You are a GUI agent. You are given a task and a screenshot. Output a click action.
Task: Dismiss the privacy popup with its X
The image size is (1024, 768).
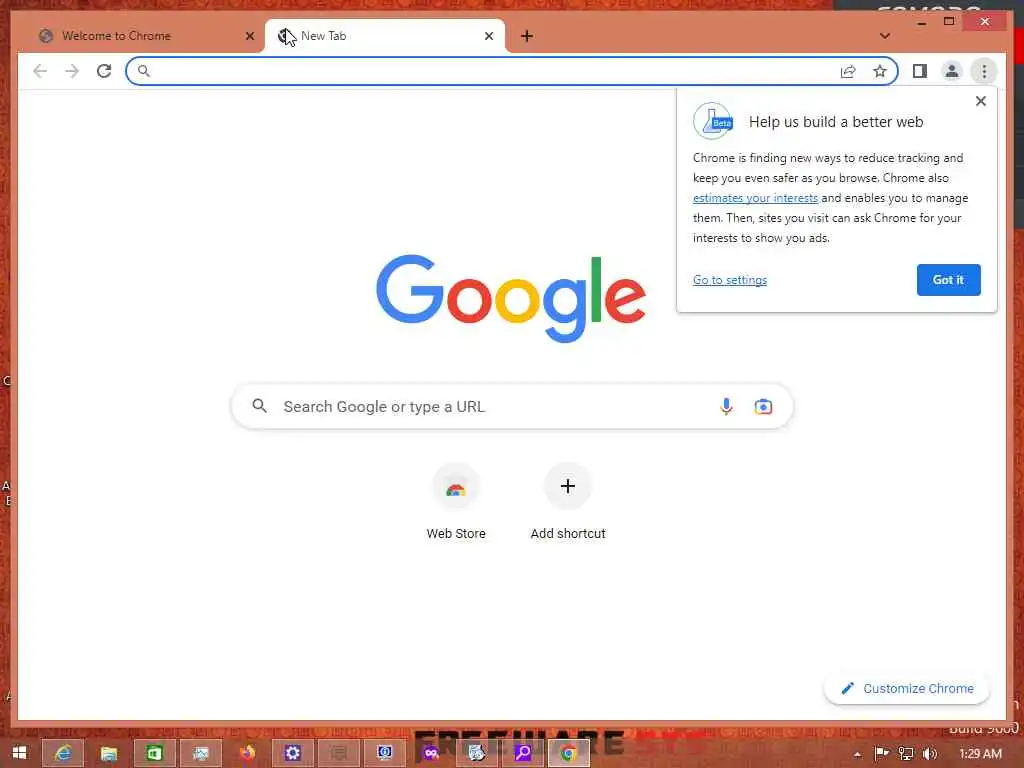tap(980, 101)
